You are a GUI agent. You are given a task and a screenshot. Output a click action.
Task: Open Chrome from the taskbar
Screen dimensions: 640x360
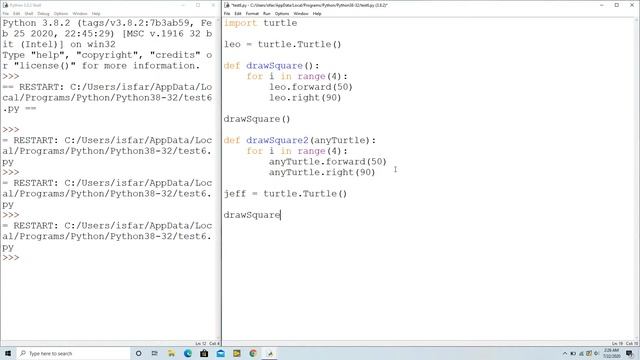(x=253, y=353)
